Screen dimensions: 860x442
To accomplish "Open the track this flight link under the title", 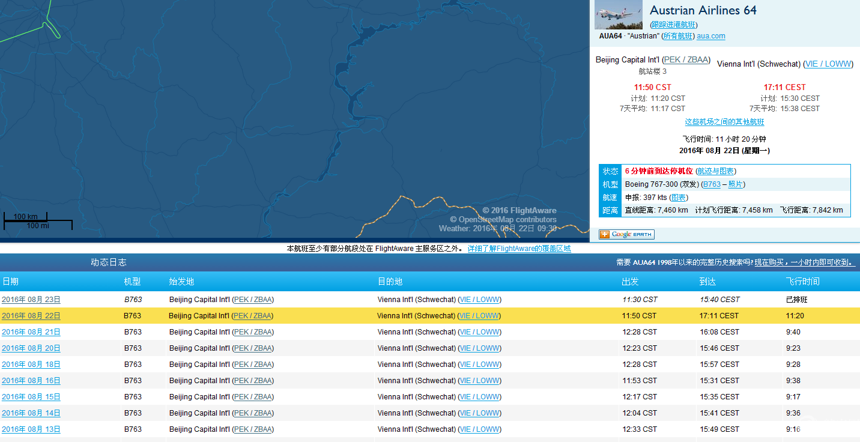I will [674, 25].
